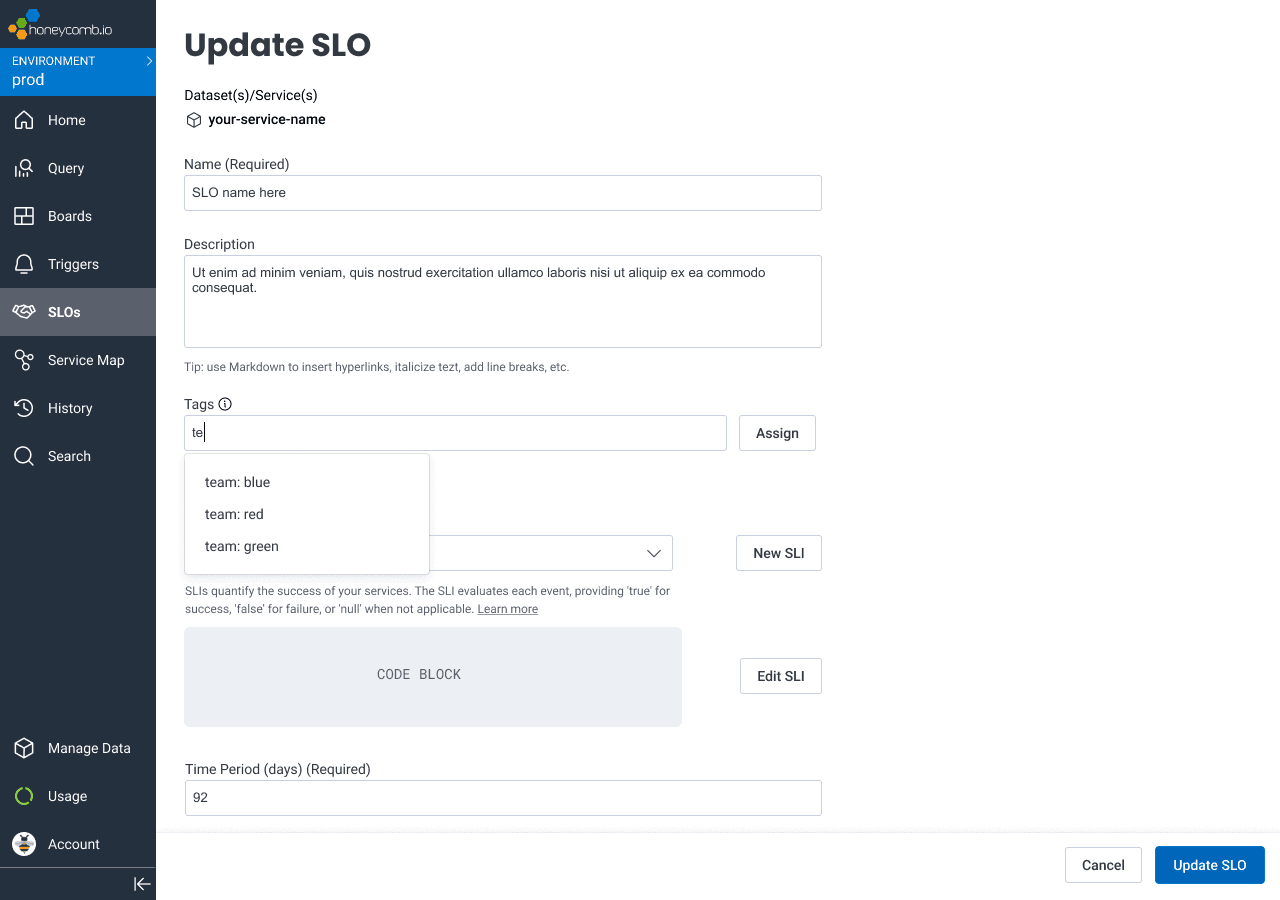
Task: Click the Triggers bell icon
Action: coord(24,263)
